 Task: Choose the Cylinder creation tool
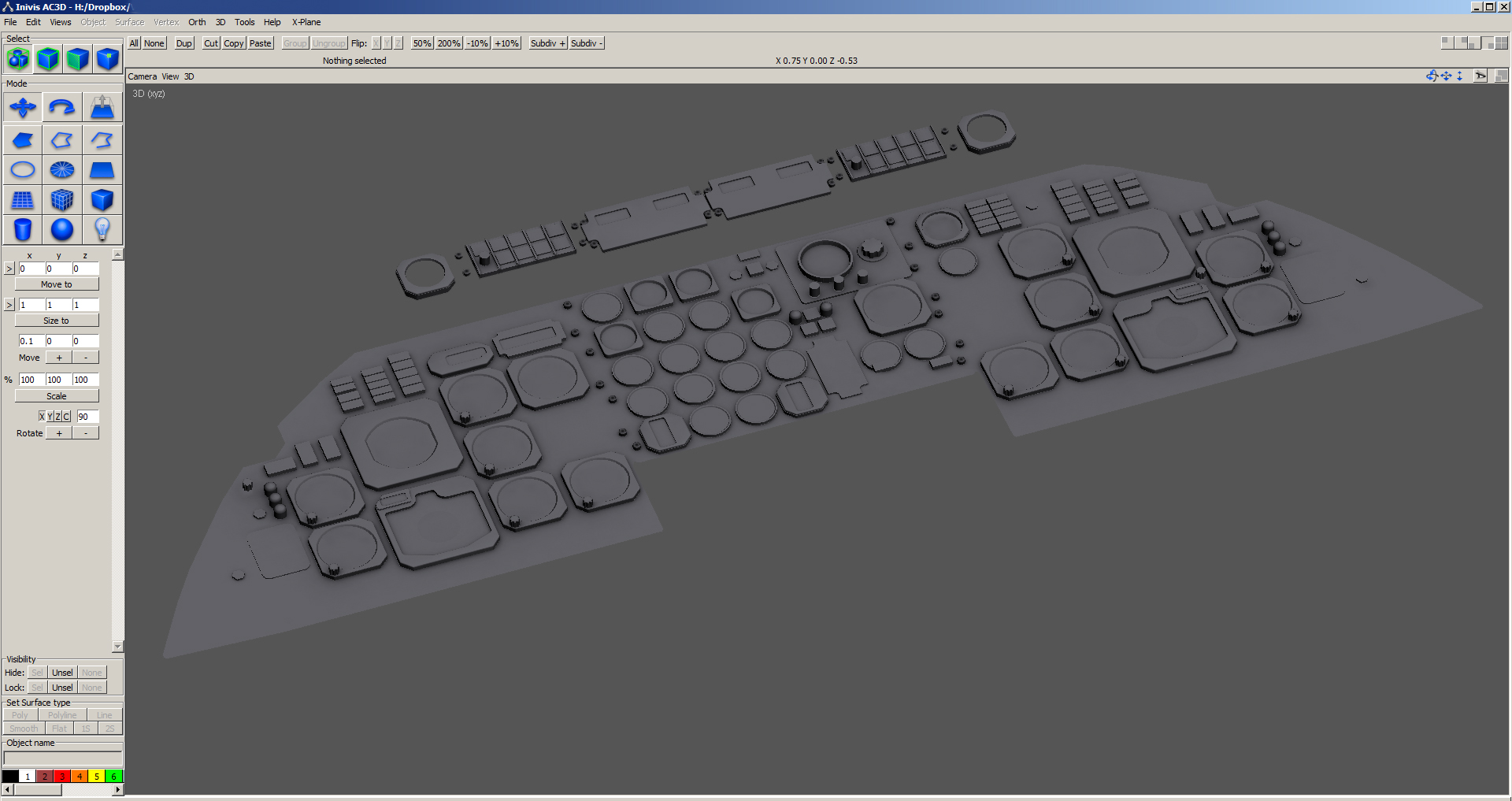coord(23,229)
